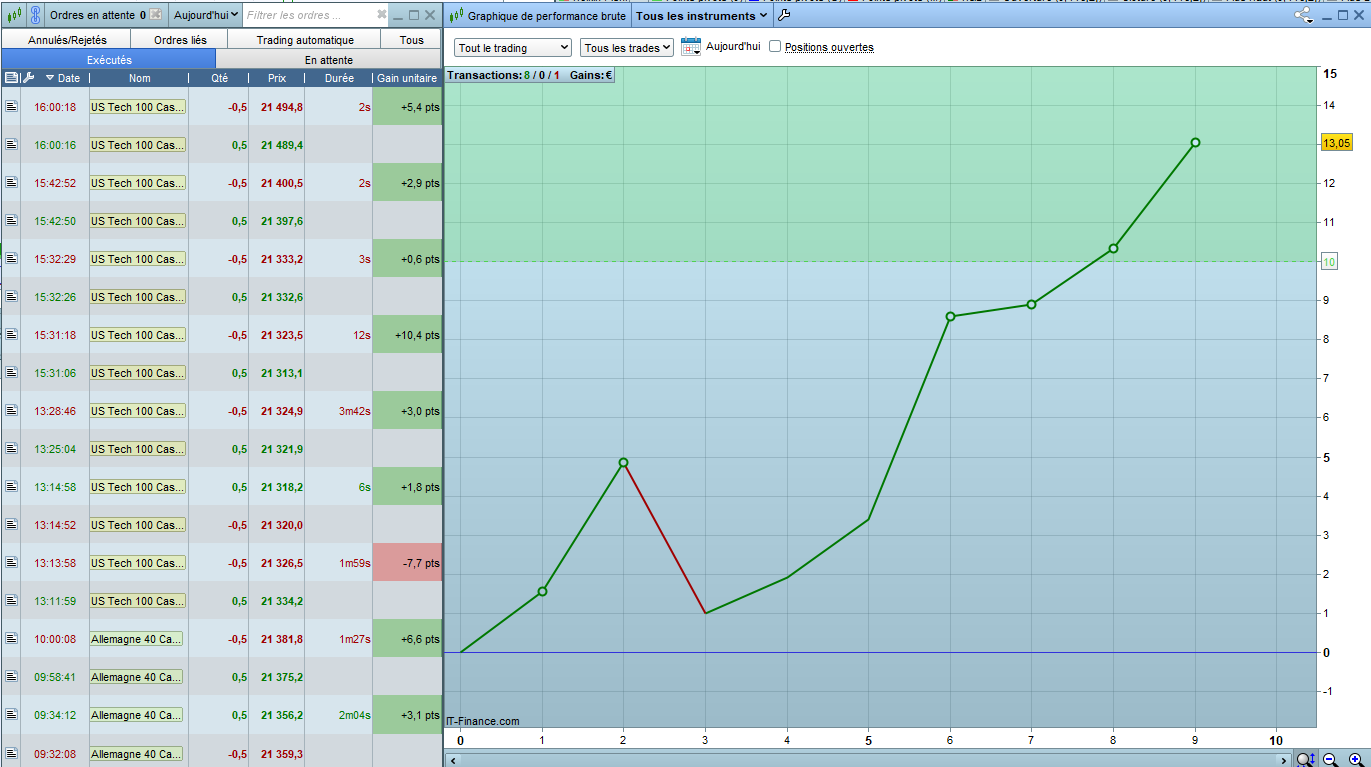Screen dimensions: 1371x767
Task: Click Allemagne 40 label in 10:00:08 row
Action: pos(136,639)
